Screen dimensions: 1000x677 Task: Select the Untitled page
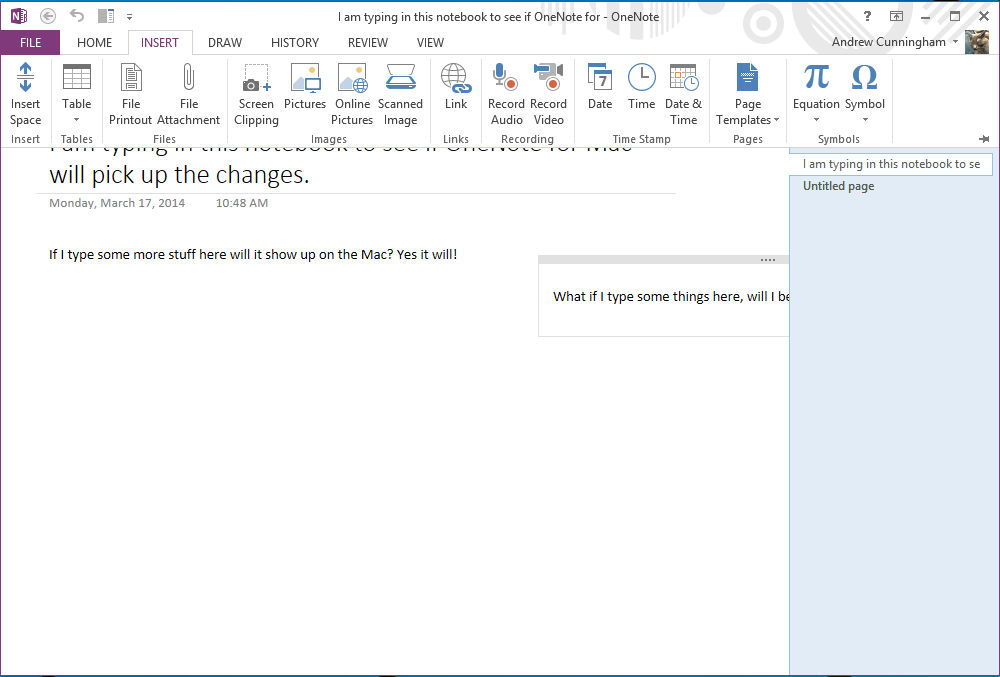(838, 186)
